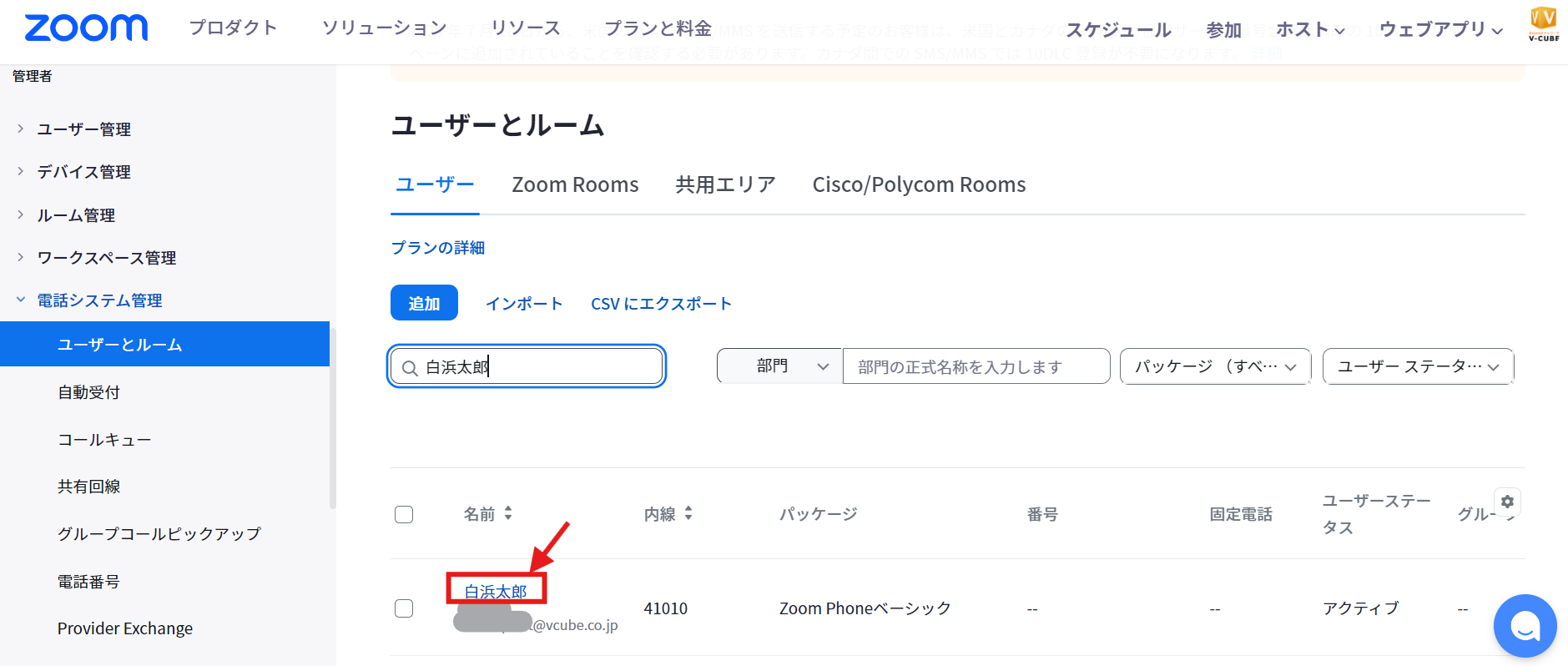Viewport: 1568px width, 666px height.
Task: Switch to the 共用エリア tab
Action: [725, 184]
